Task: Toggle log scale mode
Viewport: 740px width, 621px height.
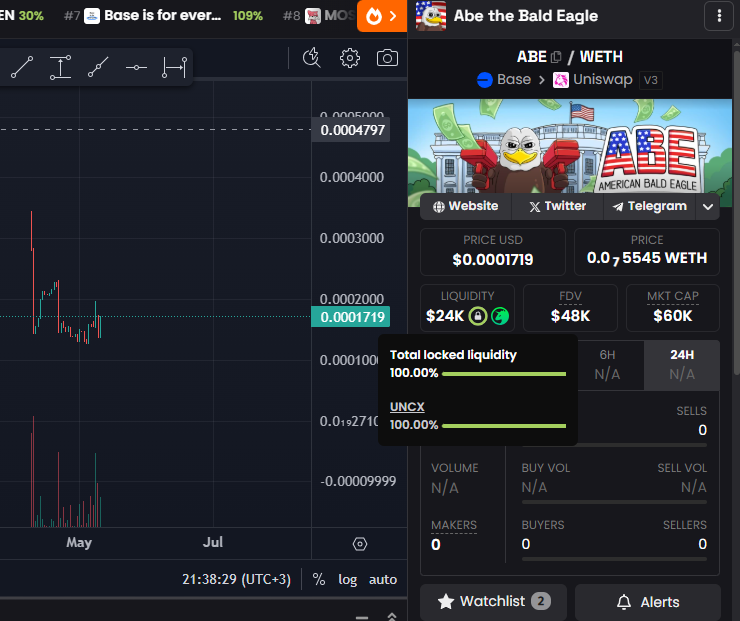Action: point(347,579)
